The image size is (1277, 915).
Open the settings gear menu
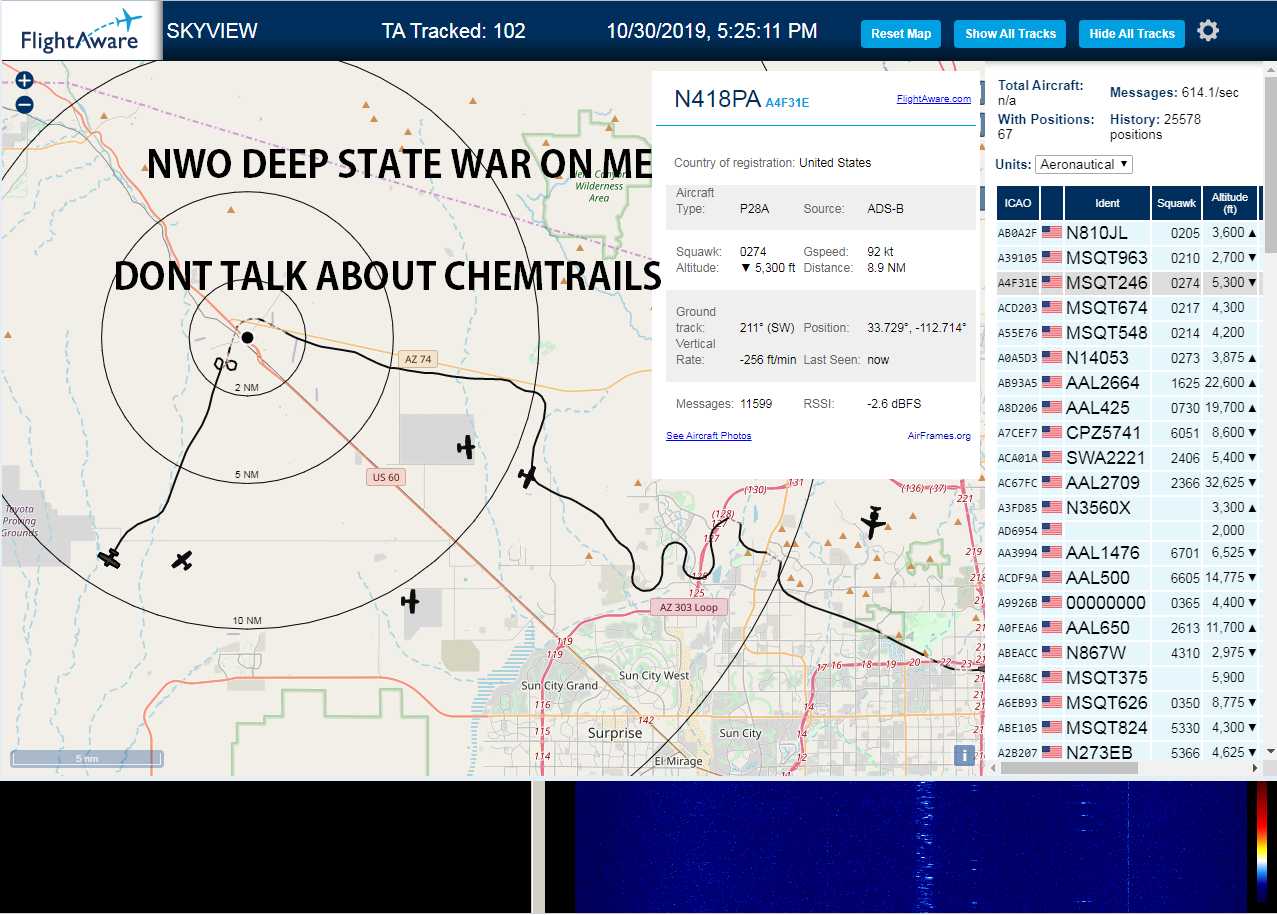point(1208,31)
